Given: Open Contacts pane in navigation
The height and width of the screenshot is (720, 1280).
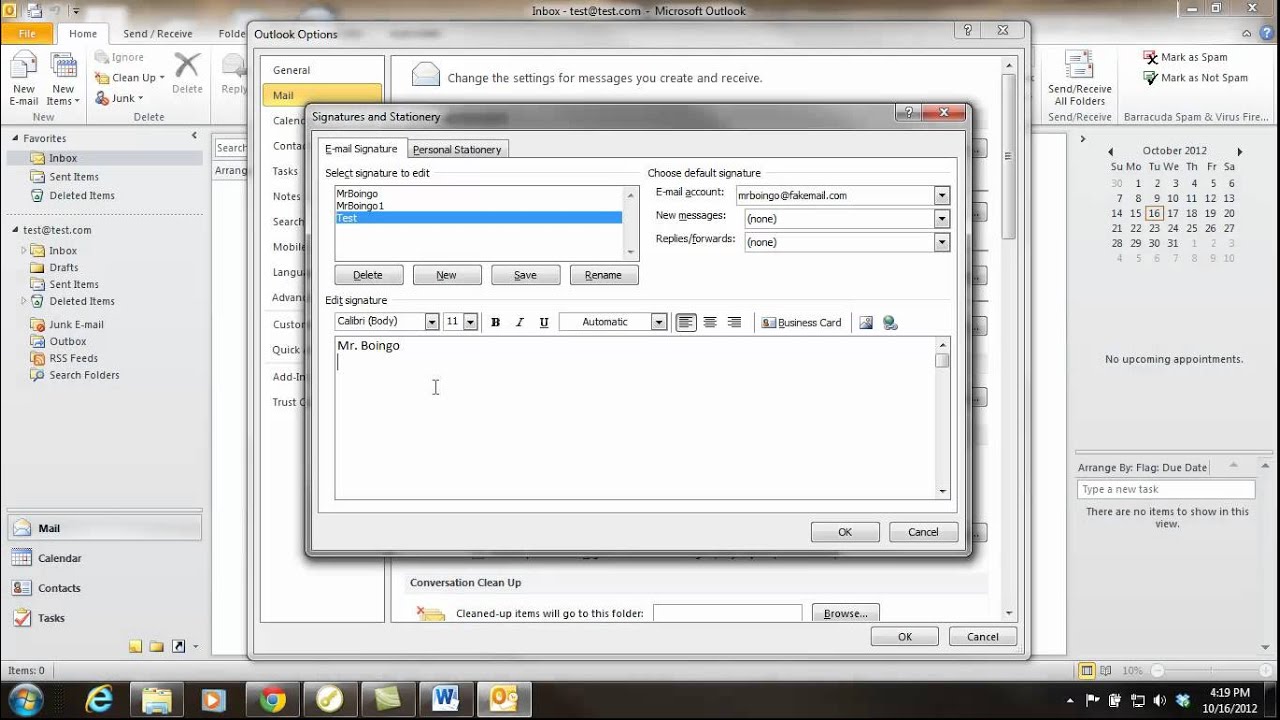Looking at the screenshot, I should pos(104,588).
